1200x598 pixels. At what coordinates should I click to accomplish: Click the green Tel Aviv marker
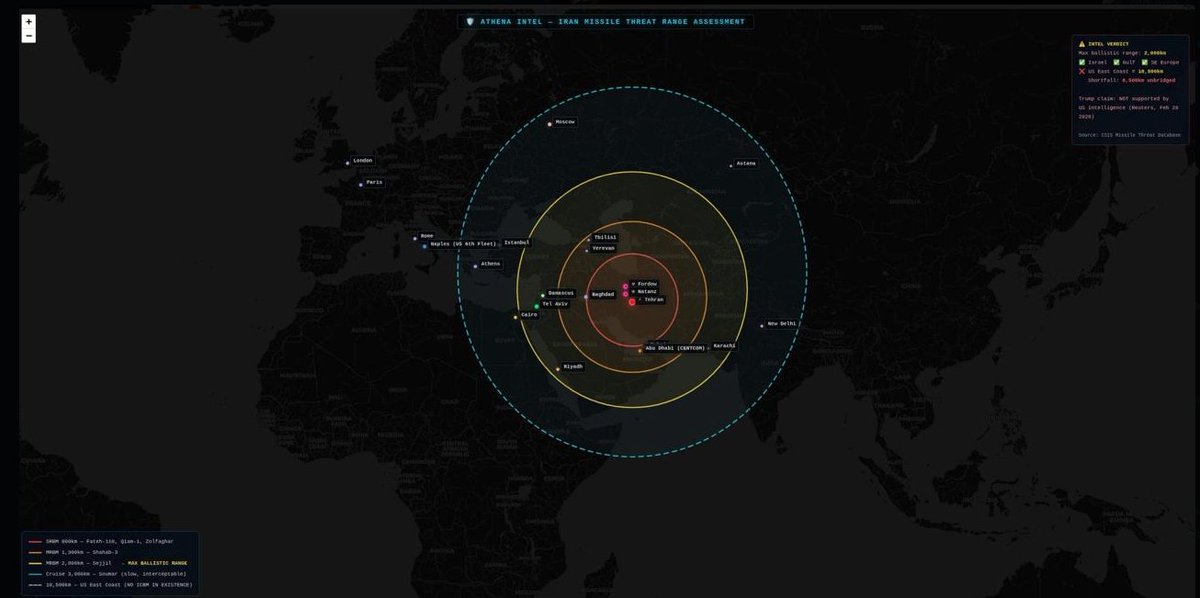537,306
